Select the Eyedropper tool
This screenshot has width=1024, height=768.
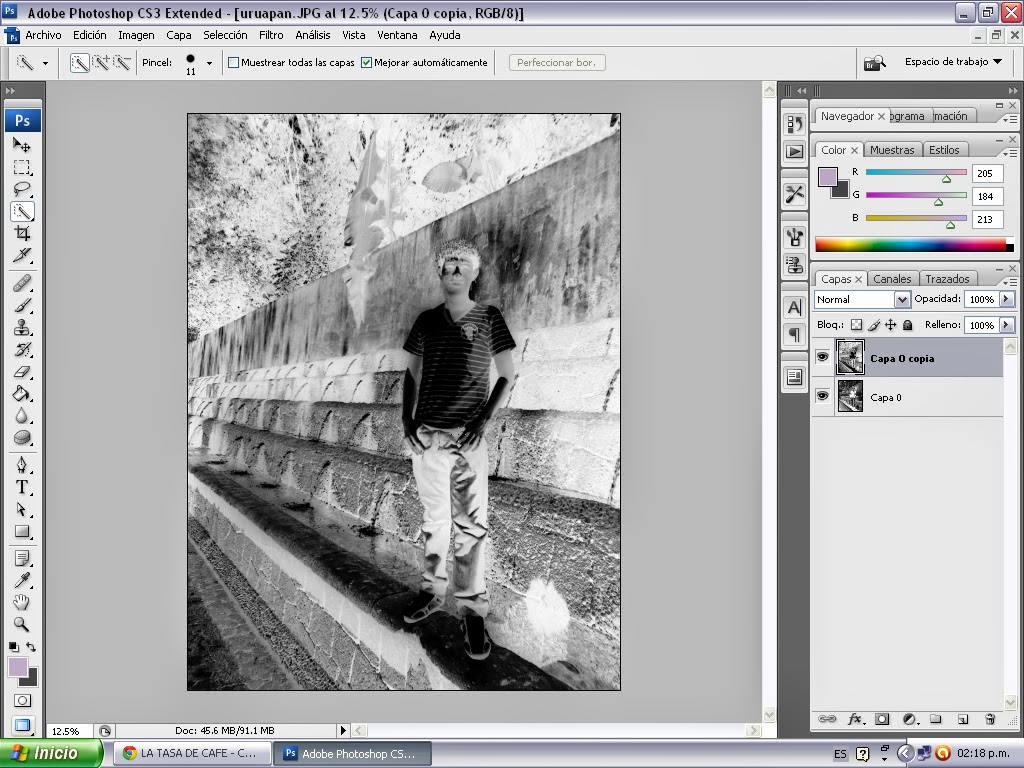(x=22, y=578)
